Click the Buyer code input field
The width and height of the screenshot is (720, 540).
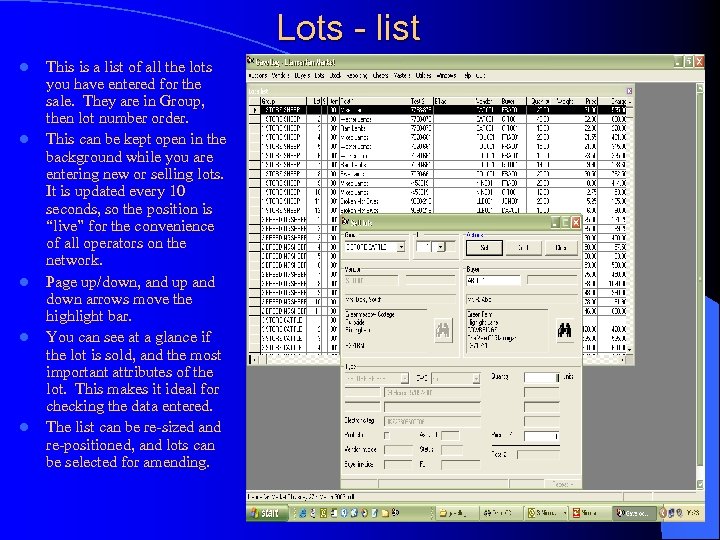pos(493,280)
